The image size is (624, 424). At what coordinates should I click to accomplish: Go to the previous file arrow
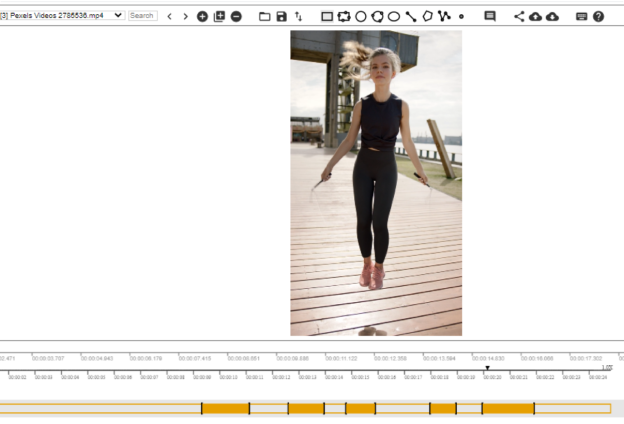tap(170, 16)
